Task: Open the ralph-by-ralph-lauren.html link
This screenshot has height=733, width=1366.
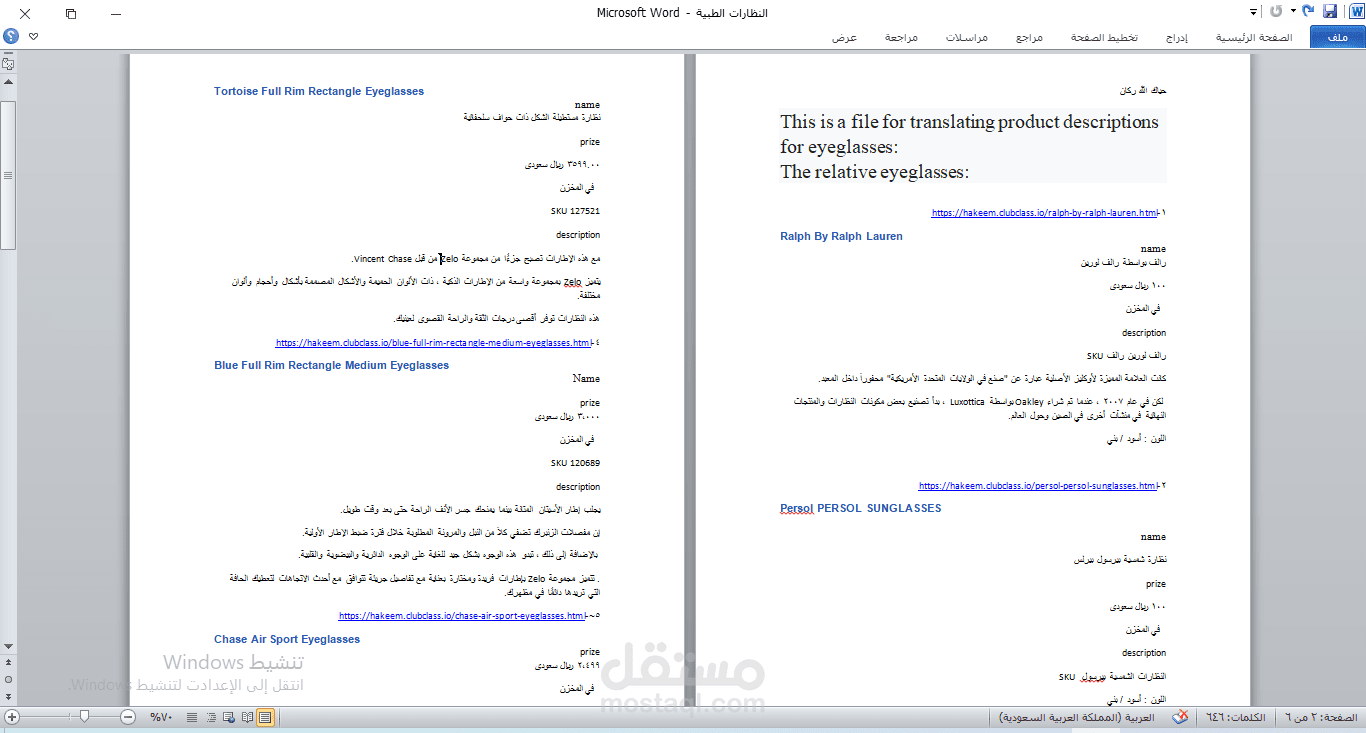Action: 1044,213
